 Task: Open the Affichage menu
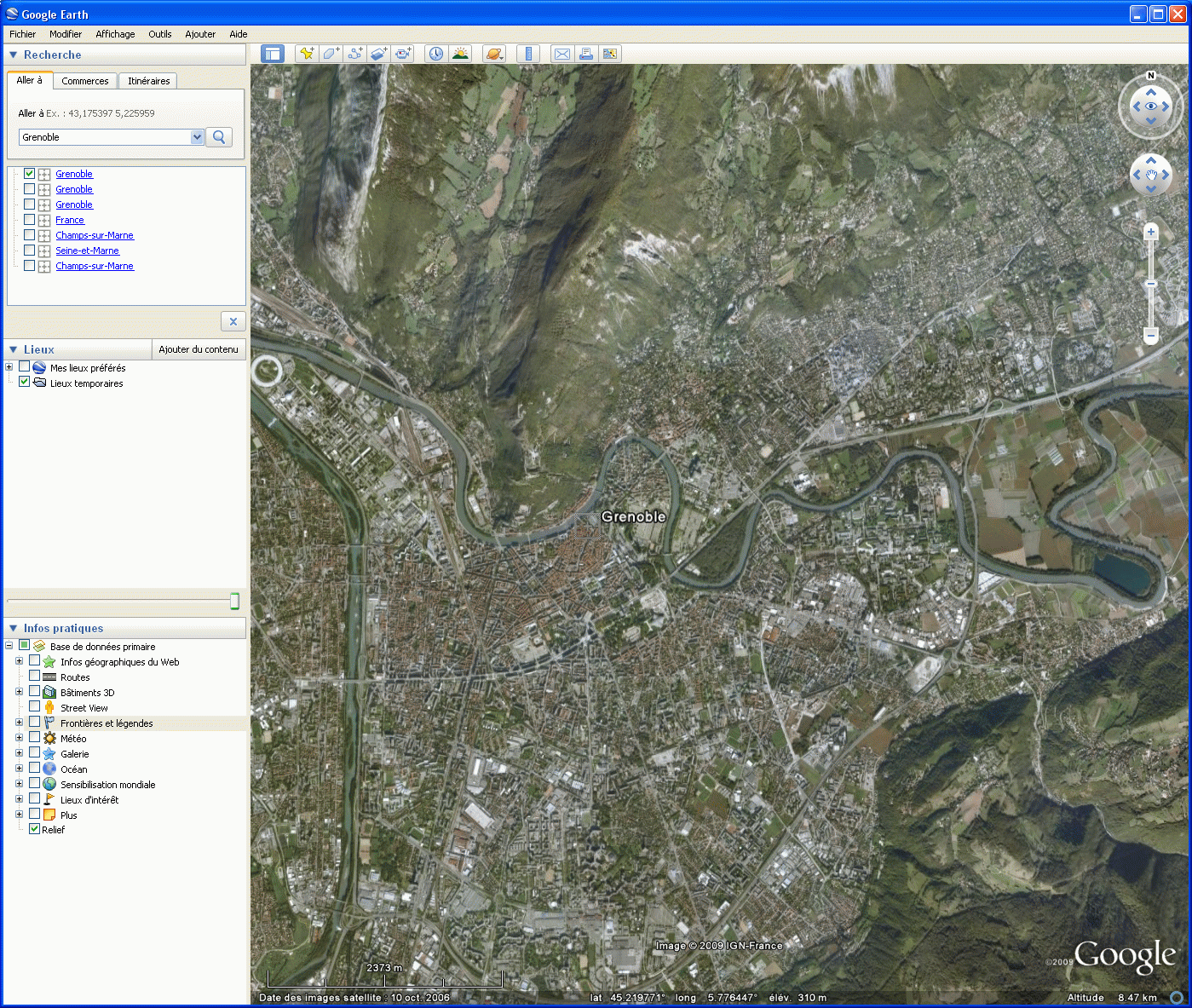coord(115,34)
